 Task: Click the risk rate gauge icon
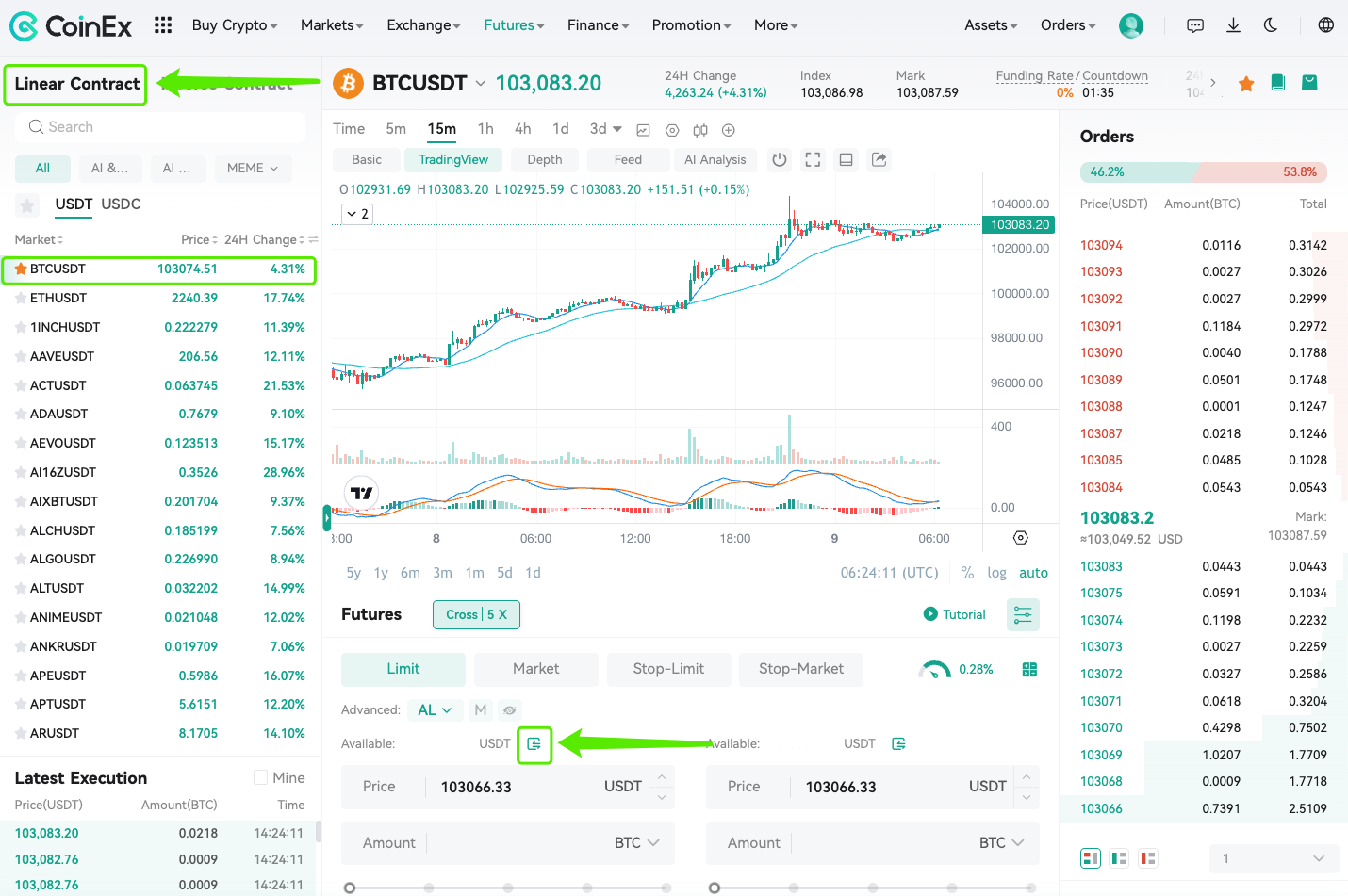pyautogui.click(x=935, y=670)
